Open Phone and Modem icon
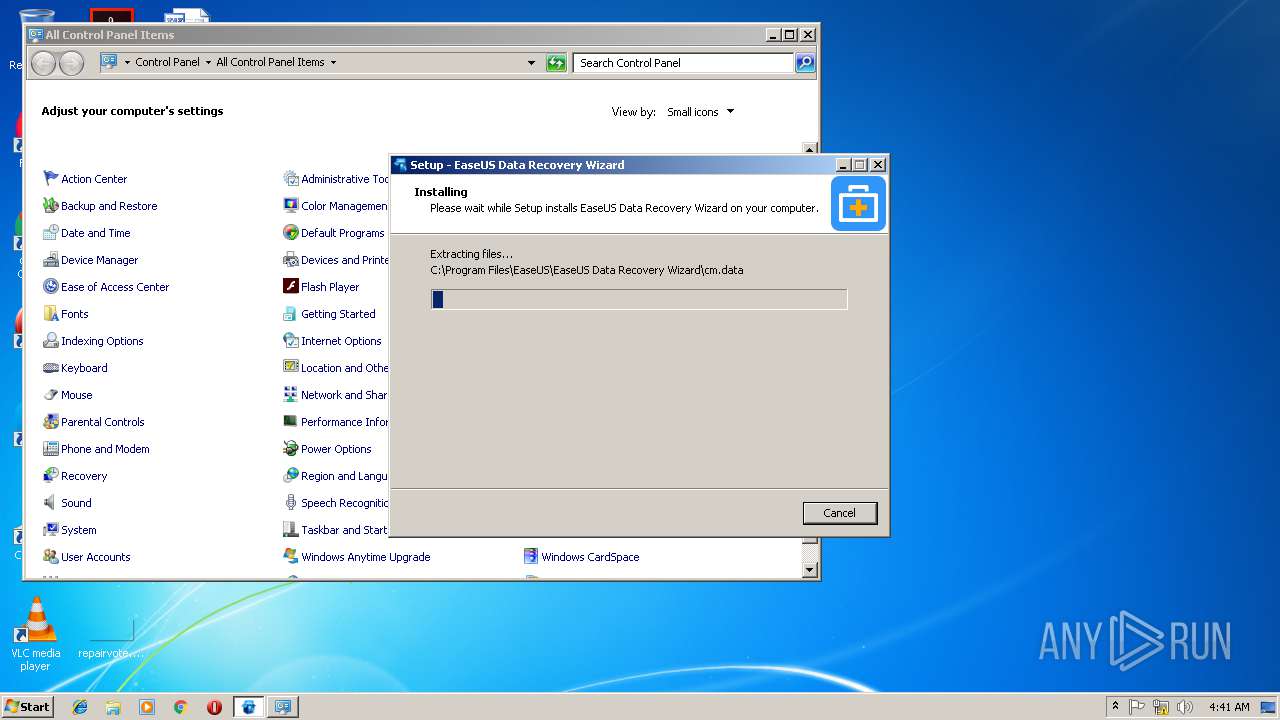Image resolution: width=1280 pixels, height=720 pixels. click(51, 448)
